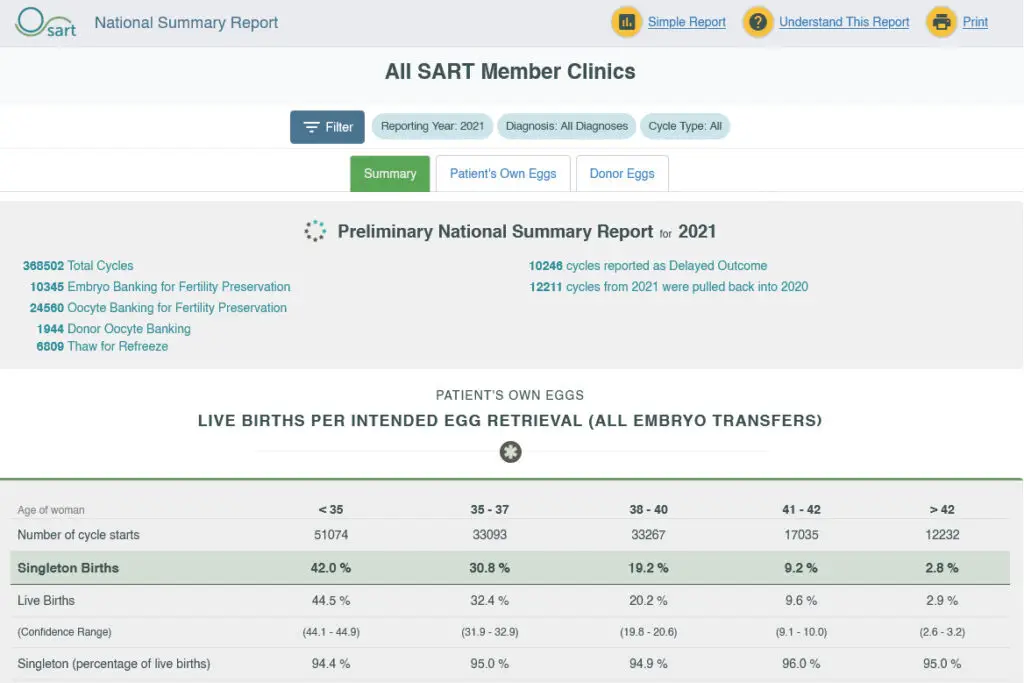This screenshot has width=1024, height=683.
Task: Select the Summary tab
Action: tap(390, 174)
